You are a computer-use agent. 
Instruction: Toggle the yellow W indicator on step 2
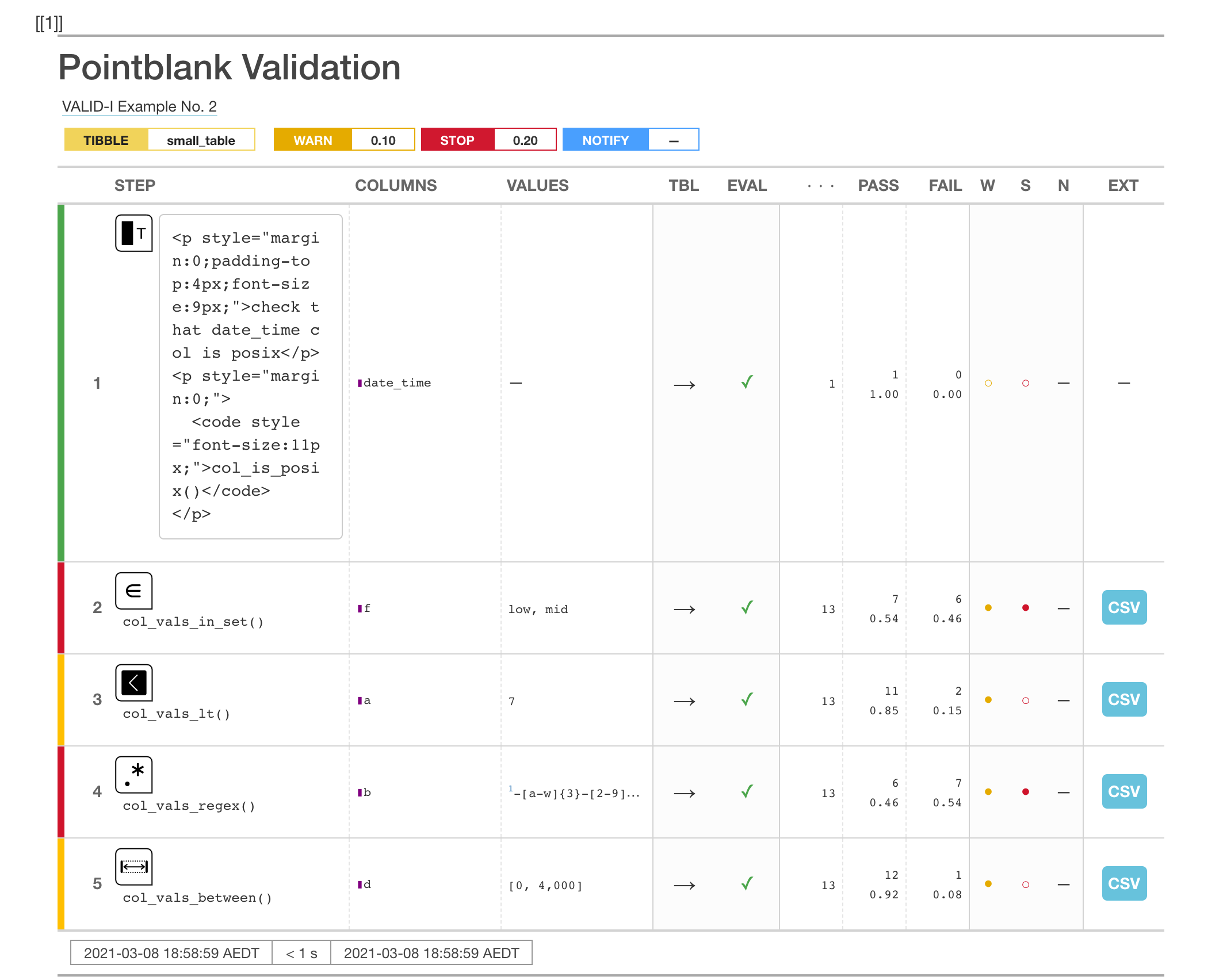[x=988, y=606]
